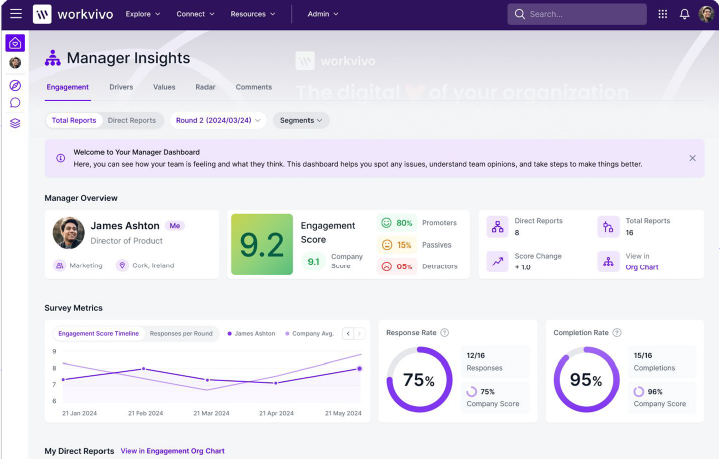
Task: Switch to Direct Reports view
Action: tap(132, 120)
